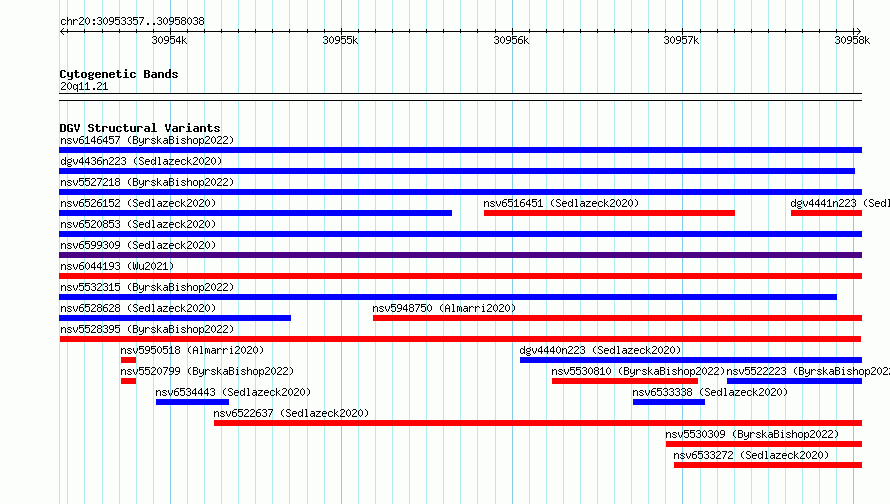Click the blue bar for nsv6520853
The image size is (890, 504).
coord(460,234)
